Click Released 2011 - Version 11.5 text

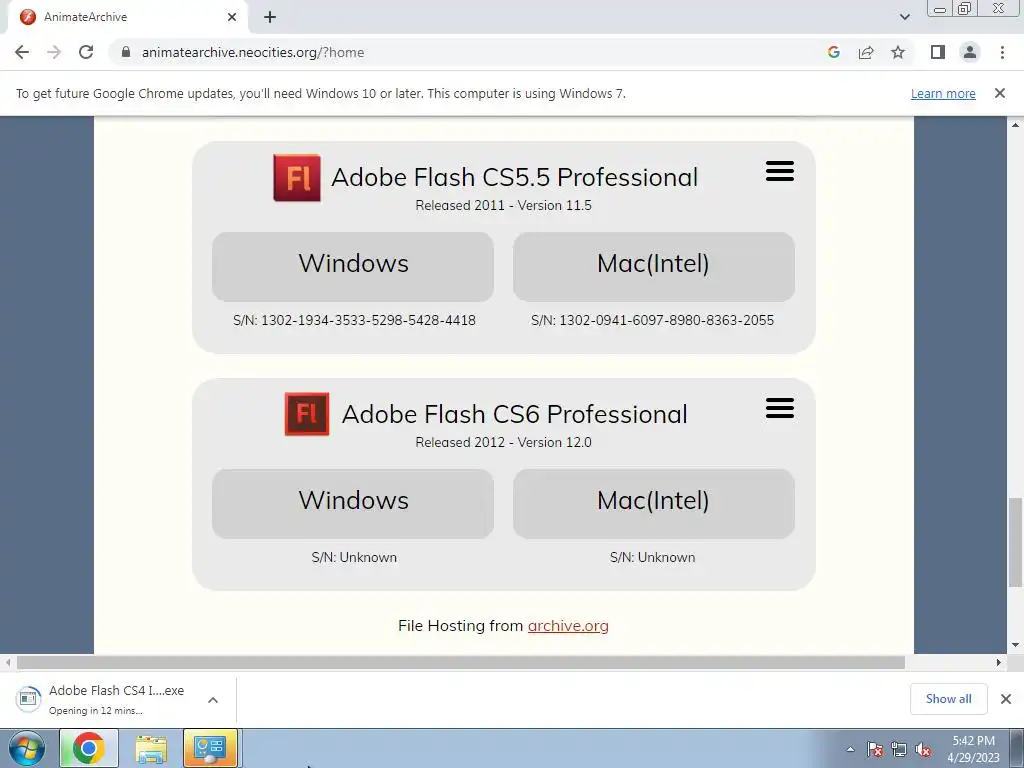click(x=504, y=205)
